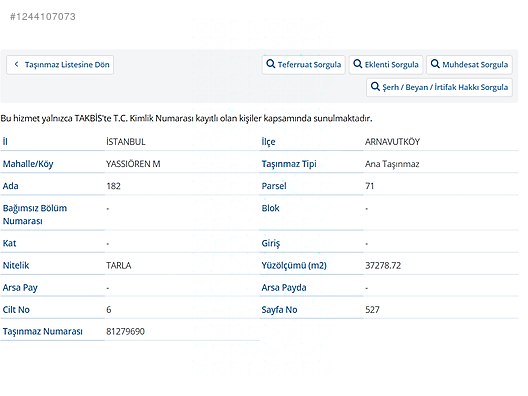Click the Blok label

pos(270,208)
